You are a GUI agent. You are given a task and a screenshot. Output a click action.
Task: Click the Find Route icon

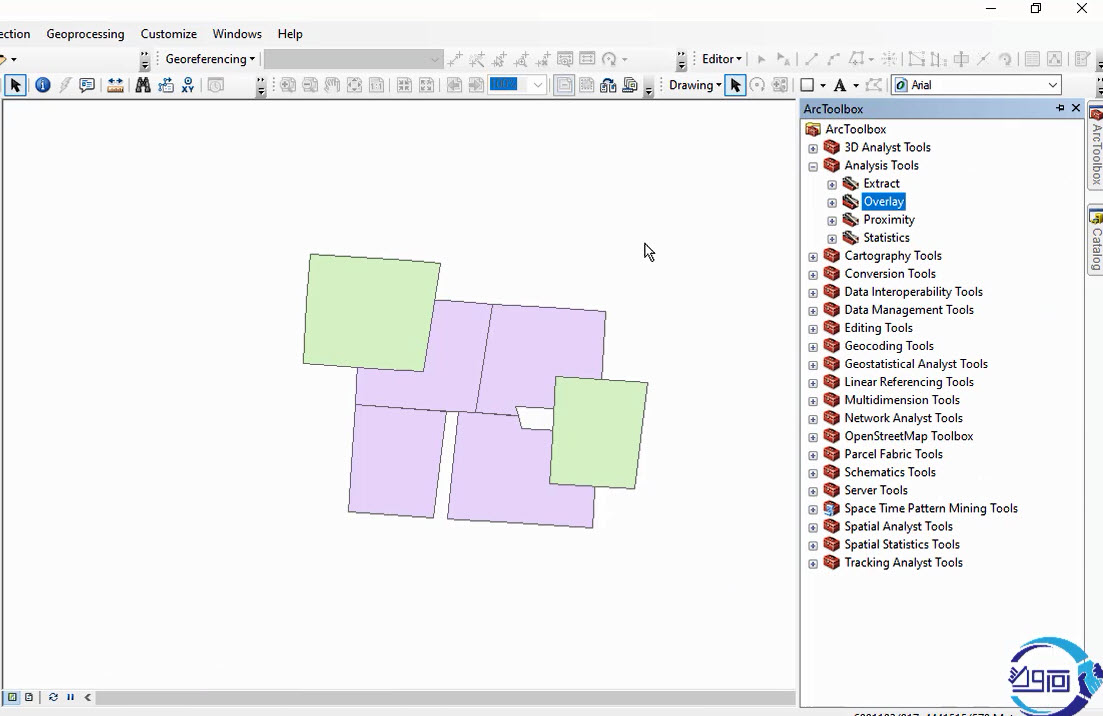[x=165, y=86]
